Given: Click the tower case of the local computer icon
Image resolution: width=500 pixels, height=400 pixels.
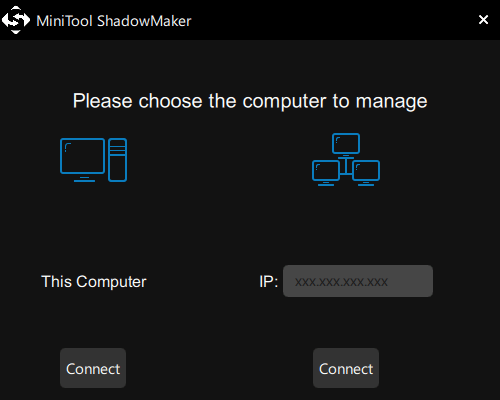Looking at the screenshot, I should click(x=117, y=160).
